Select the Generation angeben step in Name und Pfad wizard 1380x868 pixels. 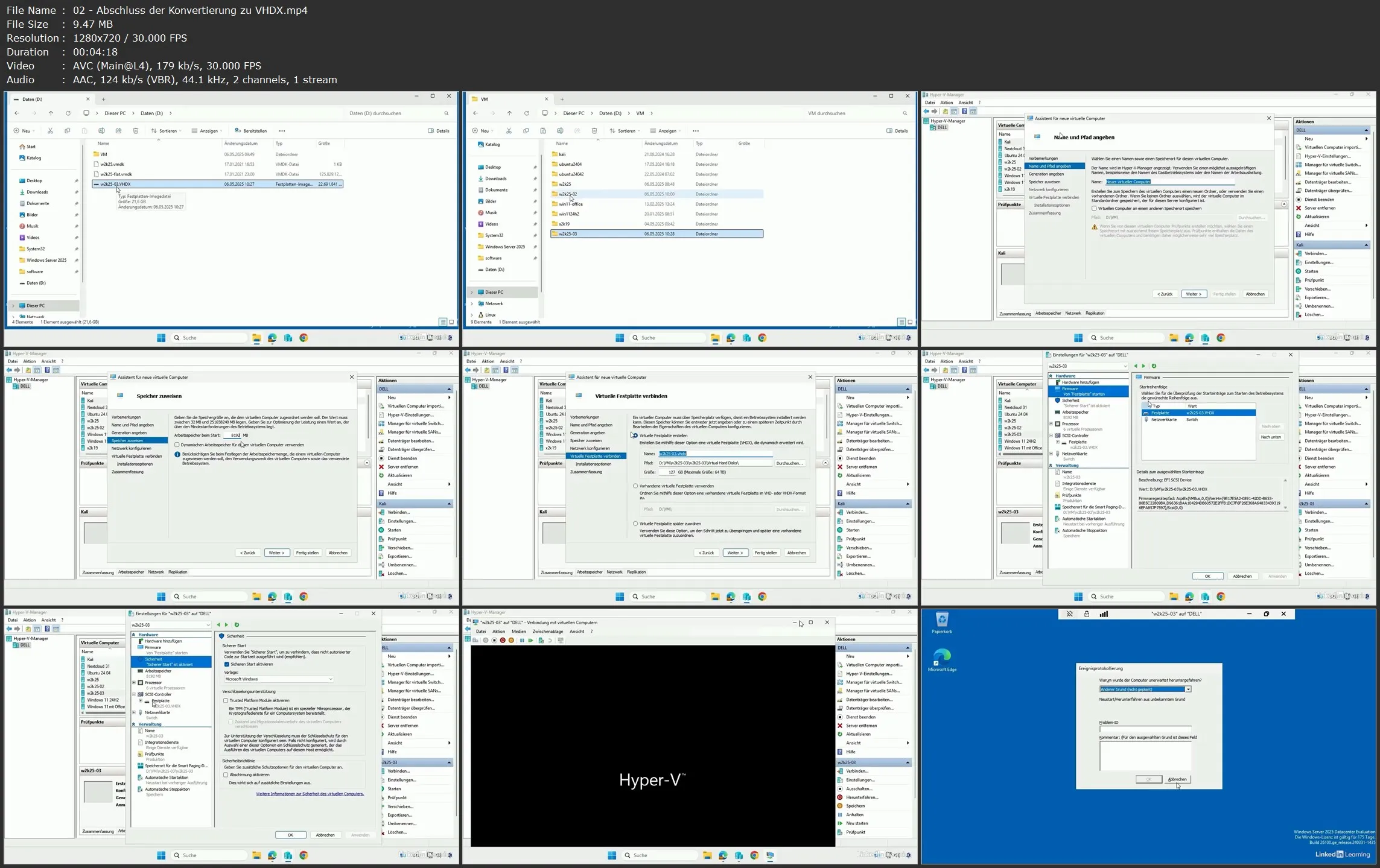[1046, 174]
